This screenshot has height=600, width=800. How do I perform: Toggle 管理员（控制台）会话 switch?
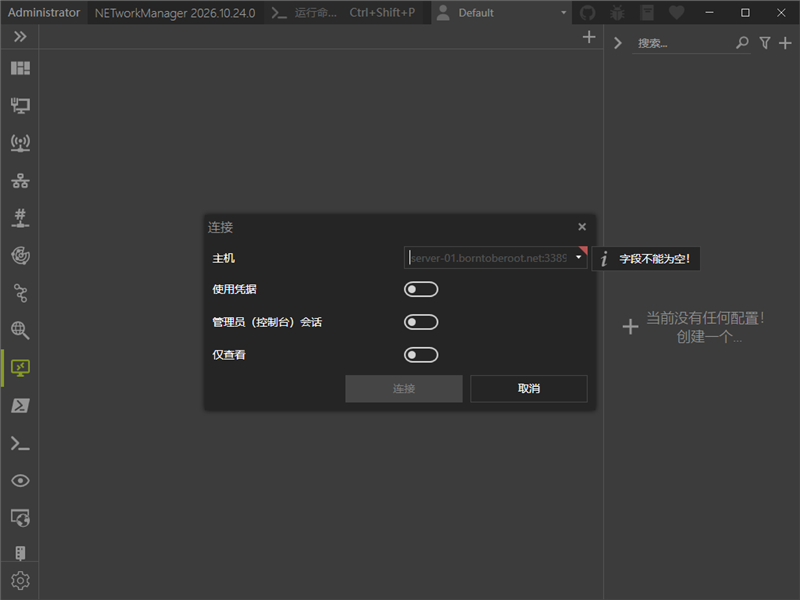(421, 322)
